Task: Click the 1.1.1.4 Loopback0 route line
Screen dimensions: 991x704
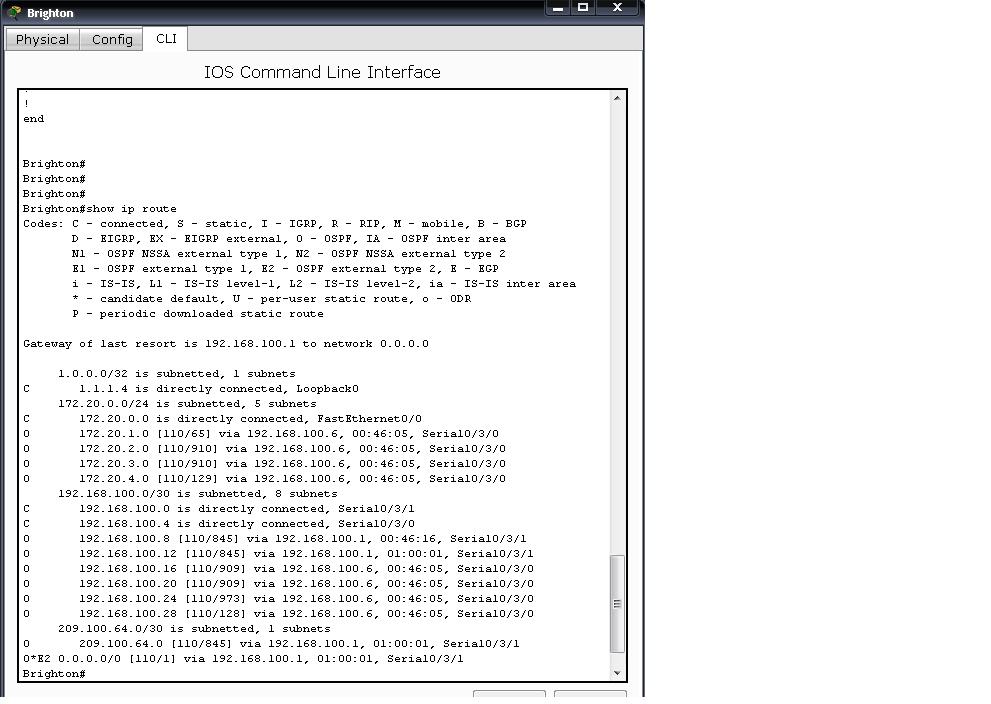Action: 191,389
